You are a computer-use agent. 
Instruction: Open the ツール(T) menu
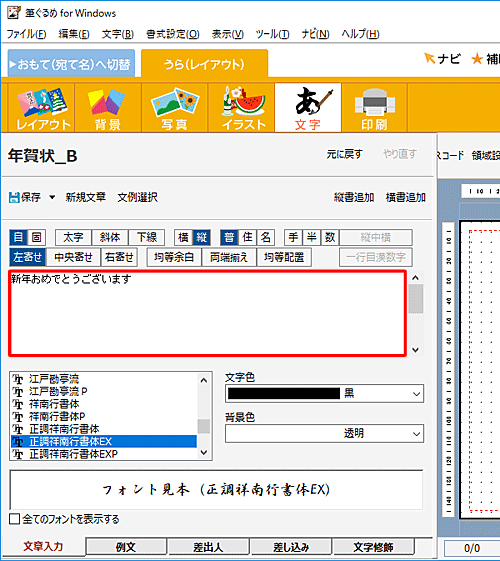[272, 34]
